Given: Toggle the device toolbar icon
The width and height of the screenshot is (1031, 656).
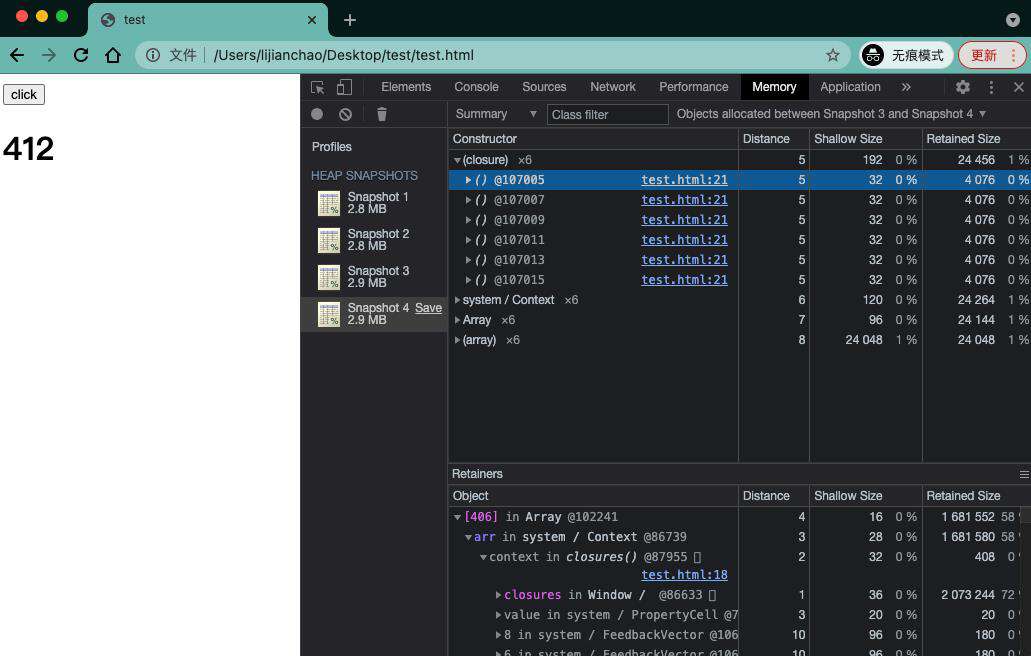Looking at the screenshot, I should coord(344,87).
